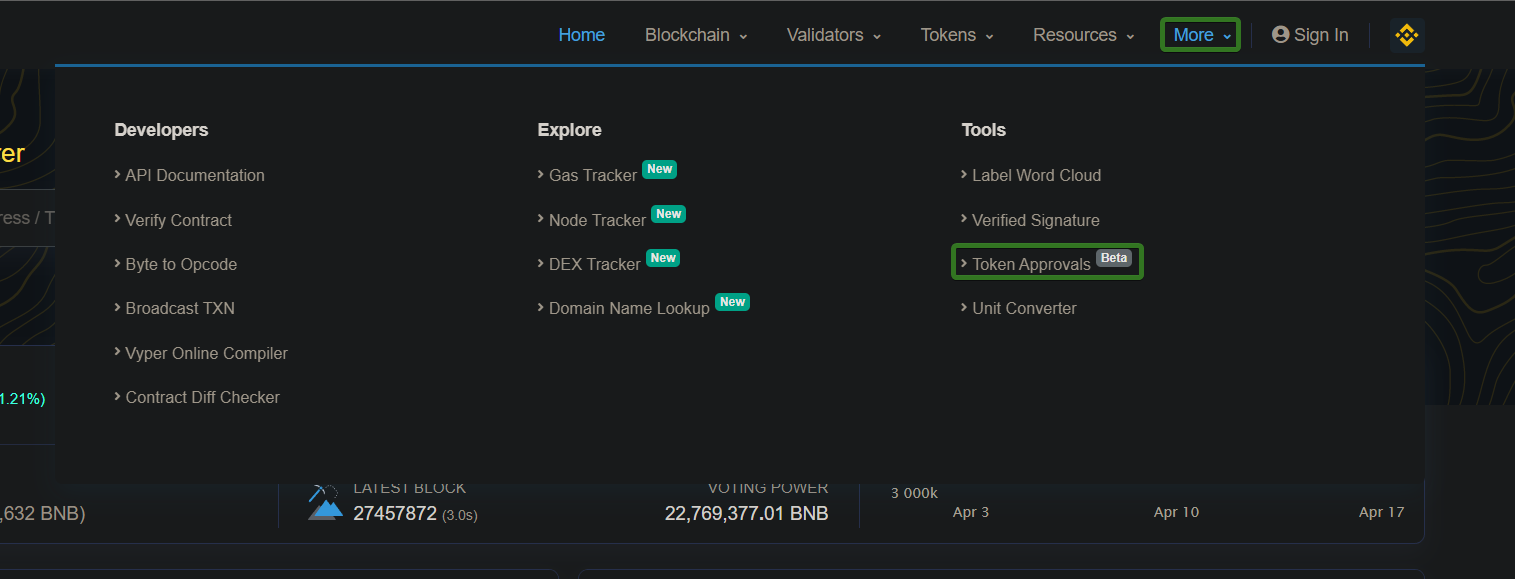Collapse the More dropdown menu

coord(1200,35)
